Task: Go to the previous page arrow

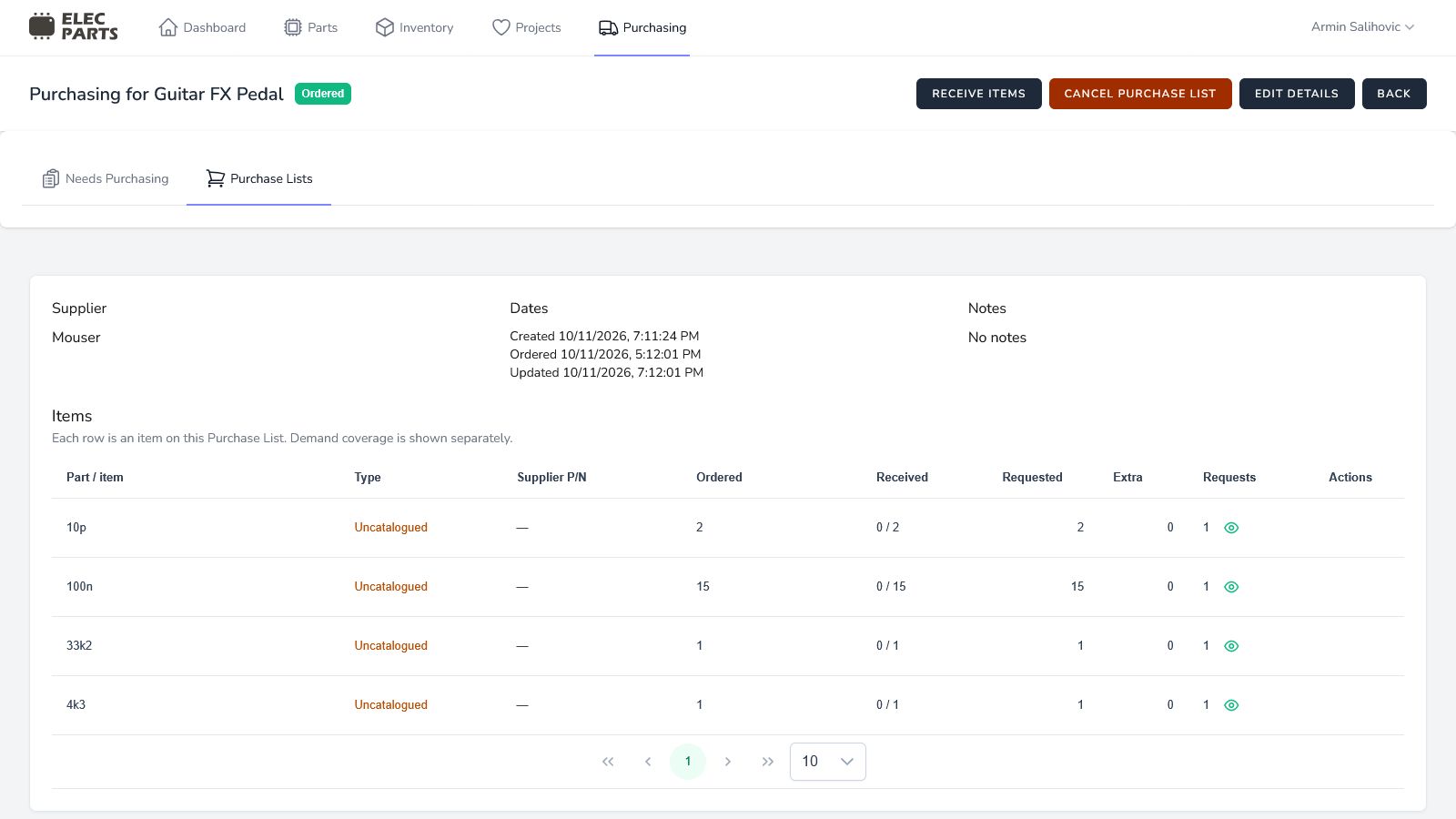Action: tap(648, 762)
